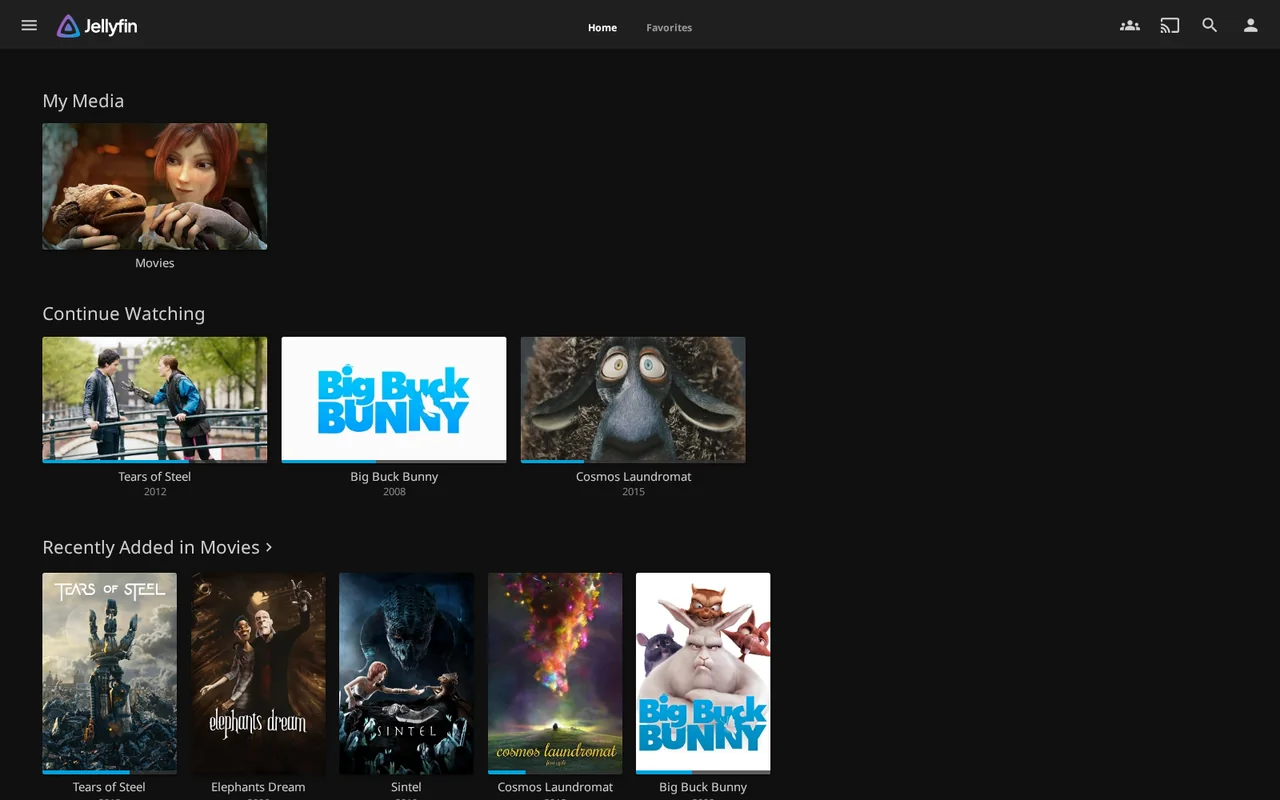The height and width of the screenshot is (800, 1280).
Task: Open the Elephants Dream poster
Action: [x=258, y=673]
